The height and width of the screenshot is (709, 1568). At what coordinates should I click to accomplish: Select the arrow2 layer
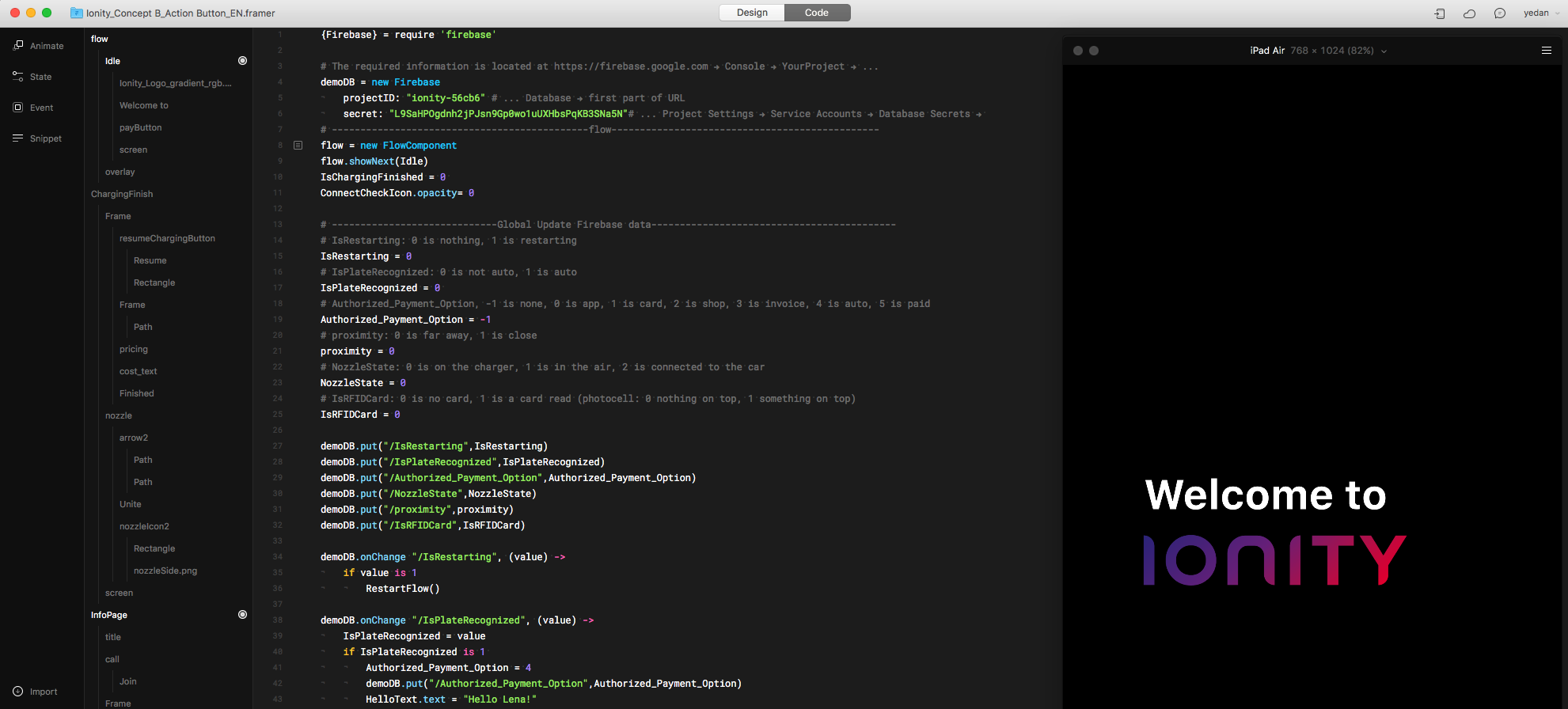pos(134,438)
